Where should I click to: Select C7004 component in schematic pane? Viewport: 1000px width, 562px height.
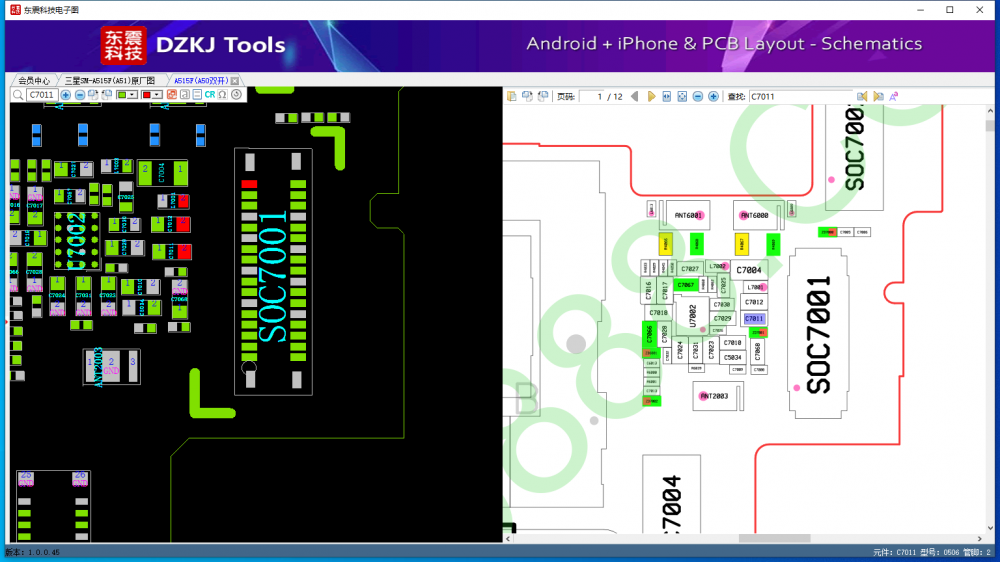(x=749, y=270)
